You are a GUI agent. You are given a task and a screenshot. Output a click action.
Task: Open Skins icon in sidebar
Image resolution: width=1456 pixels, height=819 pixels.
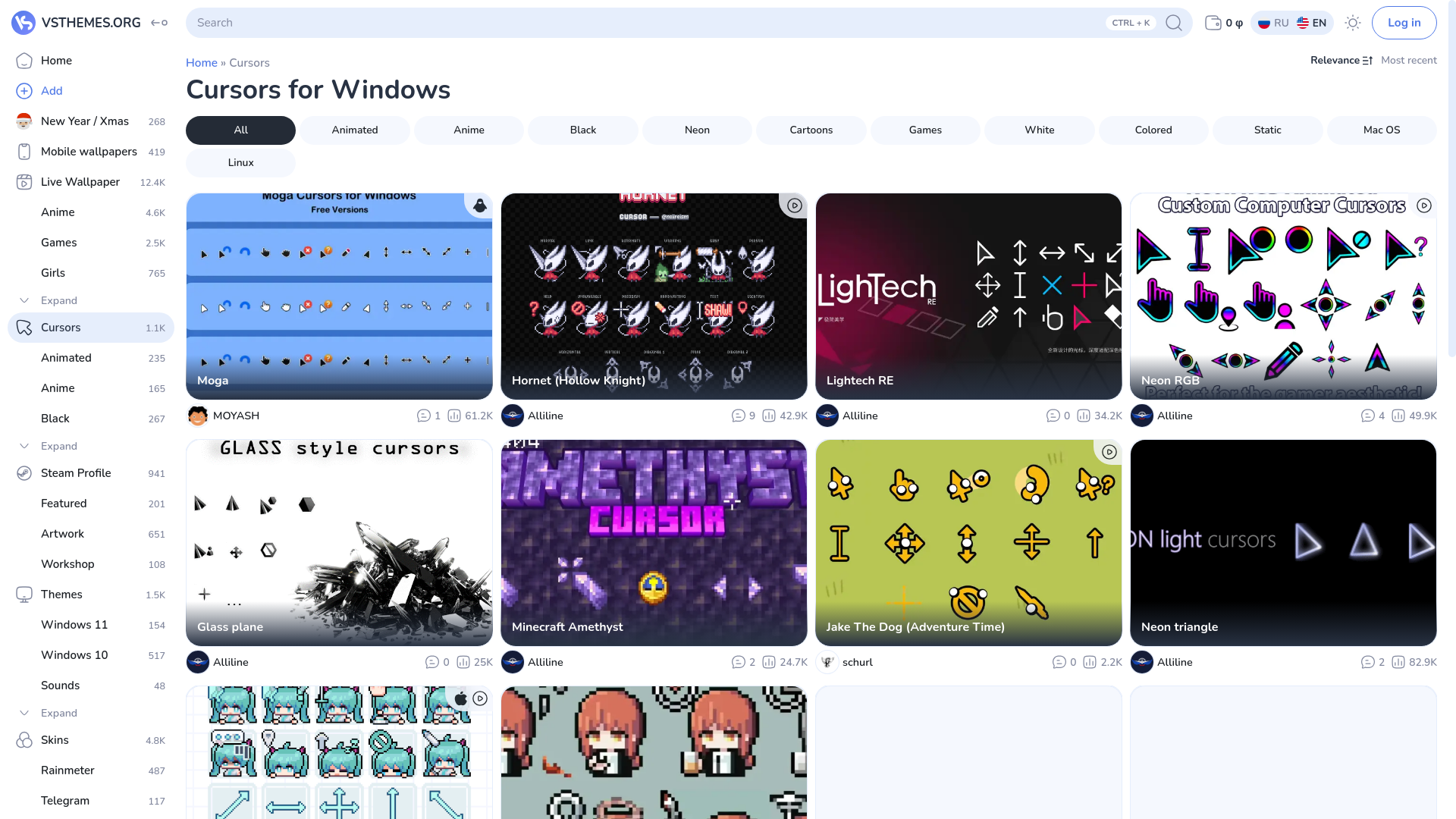click(24, 740)
